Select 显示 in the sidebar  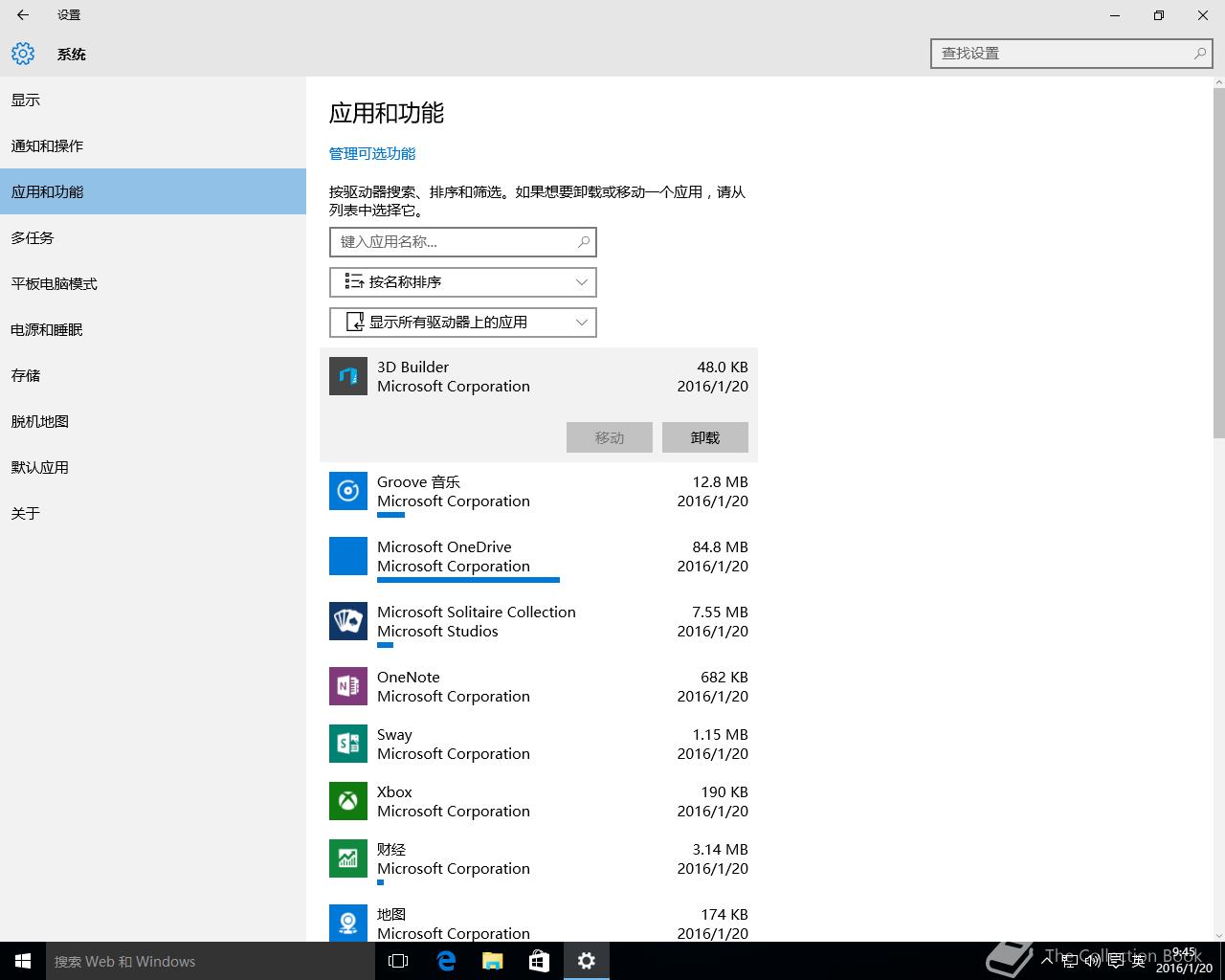point(153,100)
